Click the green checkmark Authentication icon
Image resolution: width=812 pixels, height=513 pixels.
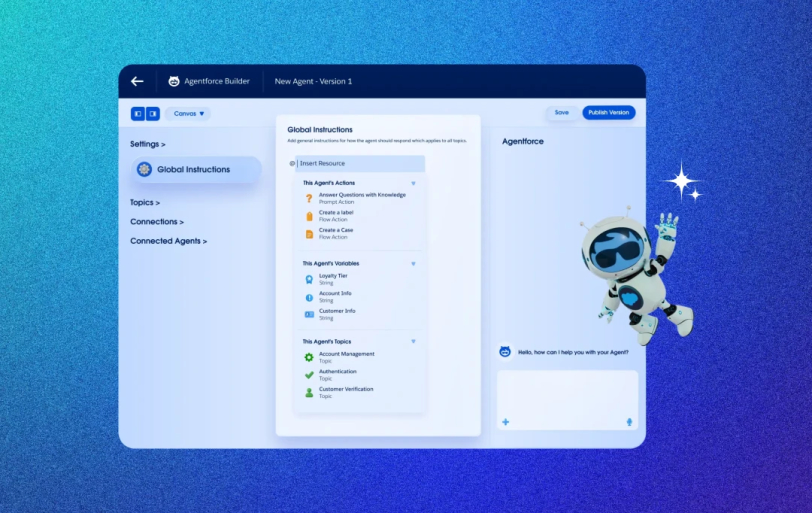point(309,375)
